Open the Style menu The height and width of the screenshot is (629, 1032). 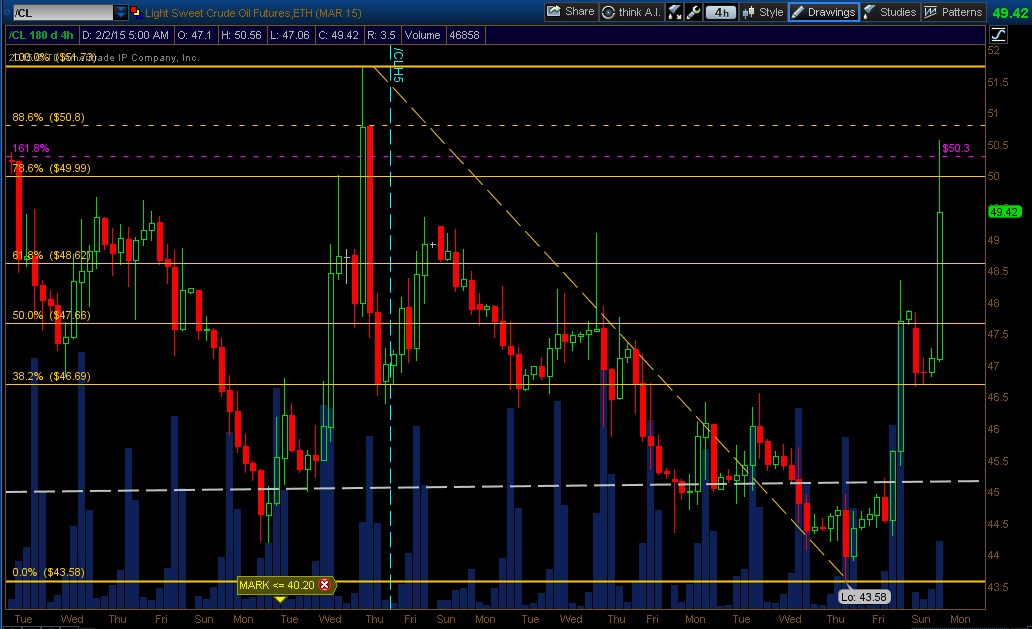click(x=763, y=12)
